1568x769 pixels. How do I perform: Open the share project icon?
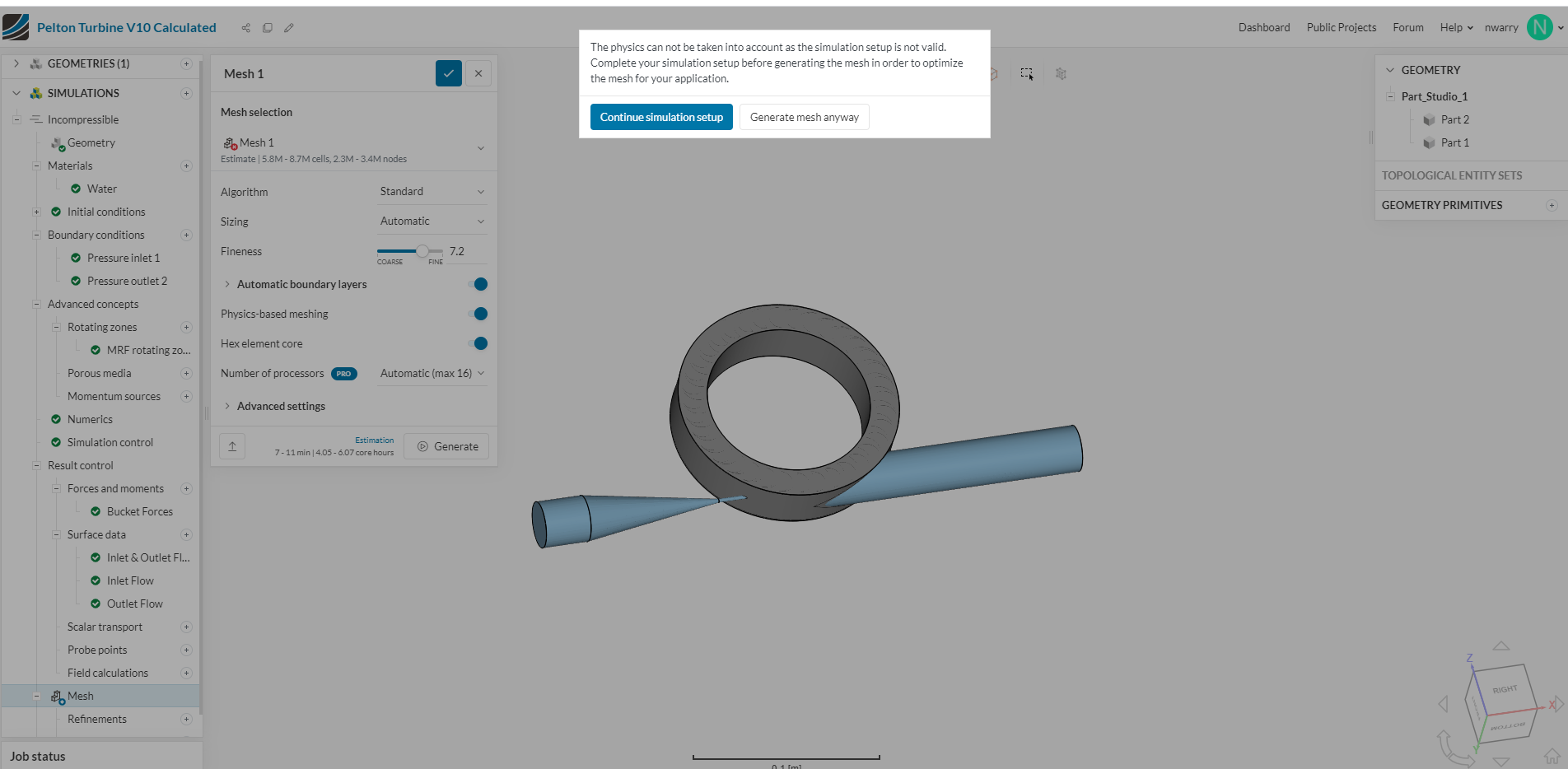click(x=245, y=28)
